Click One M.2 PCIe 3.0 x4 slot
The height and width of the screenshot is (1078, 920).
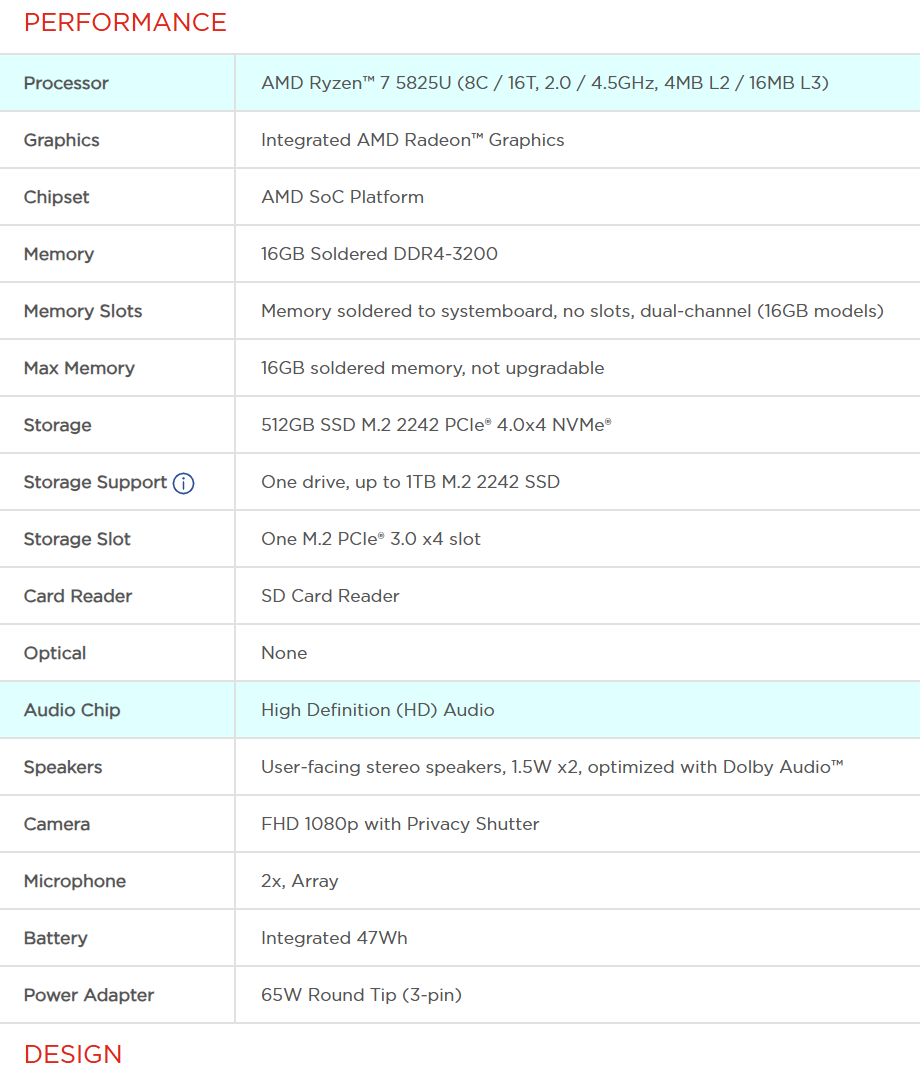click(371, 539)
